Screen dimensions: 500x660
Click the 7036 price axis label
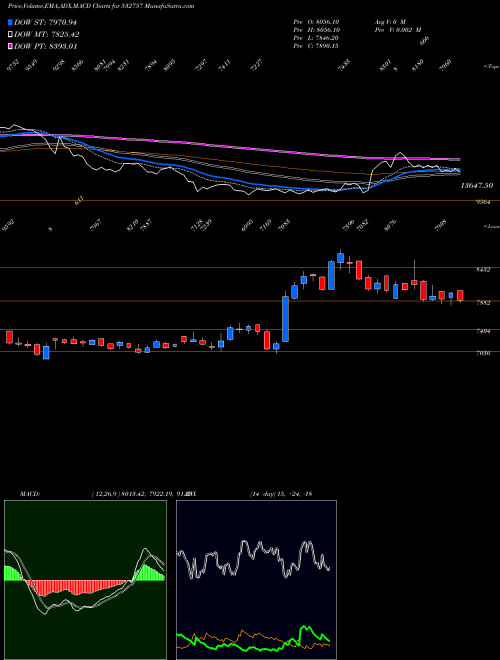pos(483,353)
